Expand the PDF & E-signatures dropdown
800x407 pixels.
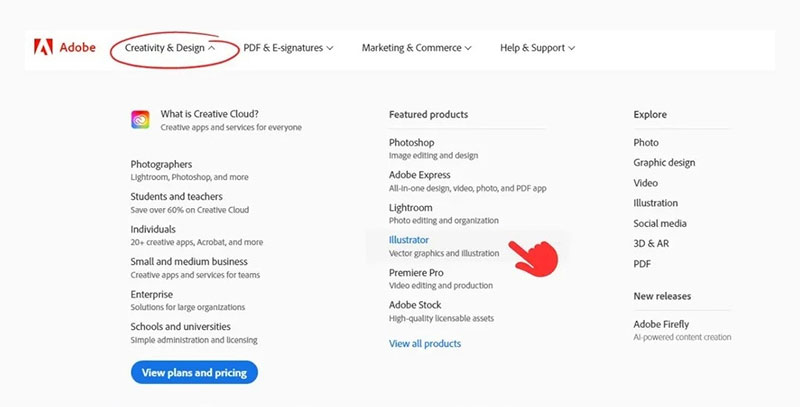[288, 48]
